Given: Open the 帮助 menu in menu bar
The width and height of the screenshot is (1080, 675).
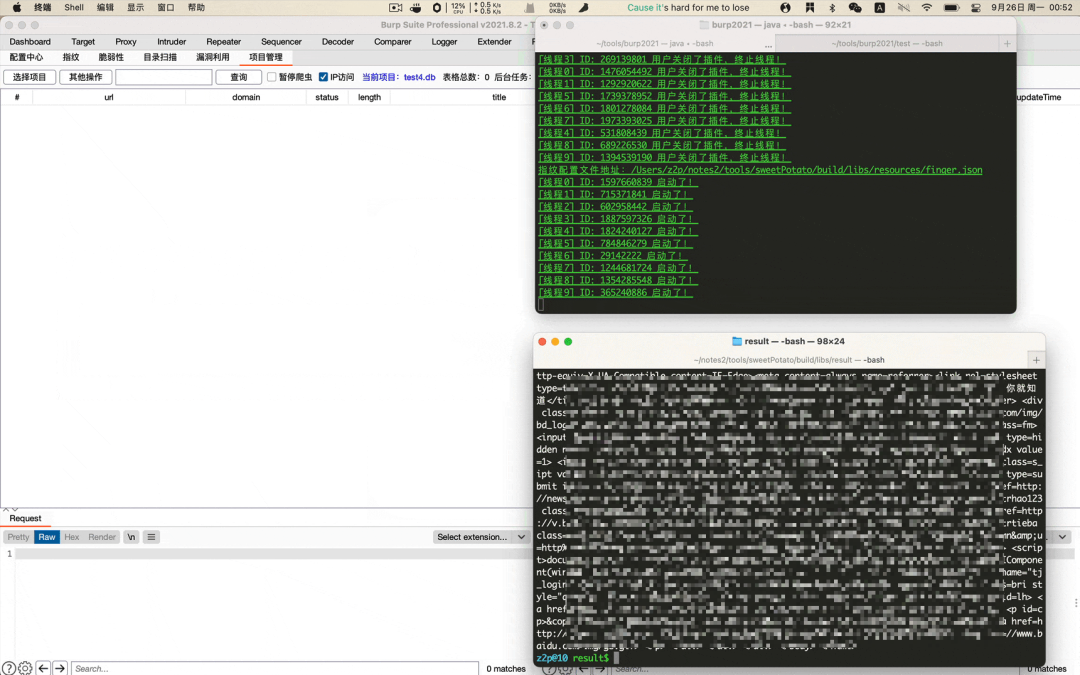Looking at the screenshot, I should click(x=196, y=8).
